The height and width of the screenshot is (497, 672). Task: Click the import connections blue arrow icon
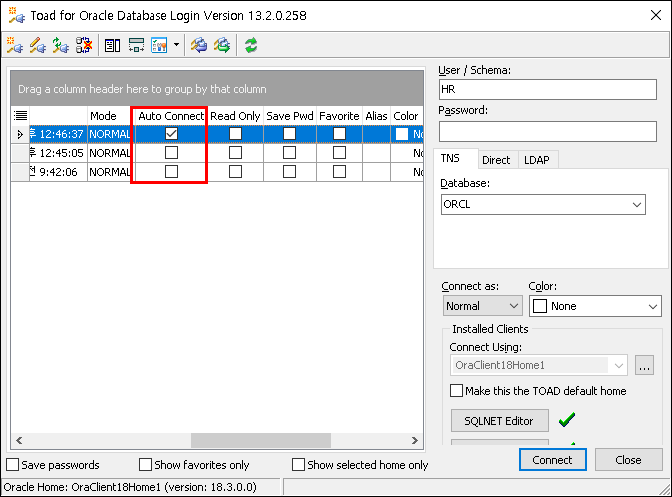pyautogui.click(x=199, y=45)
